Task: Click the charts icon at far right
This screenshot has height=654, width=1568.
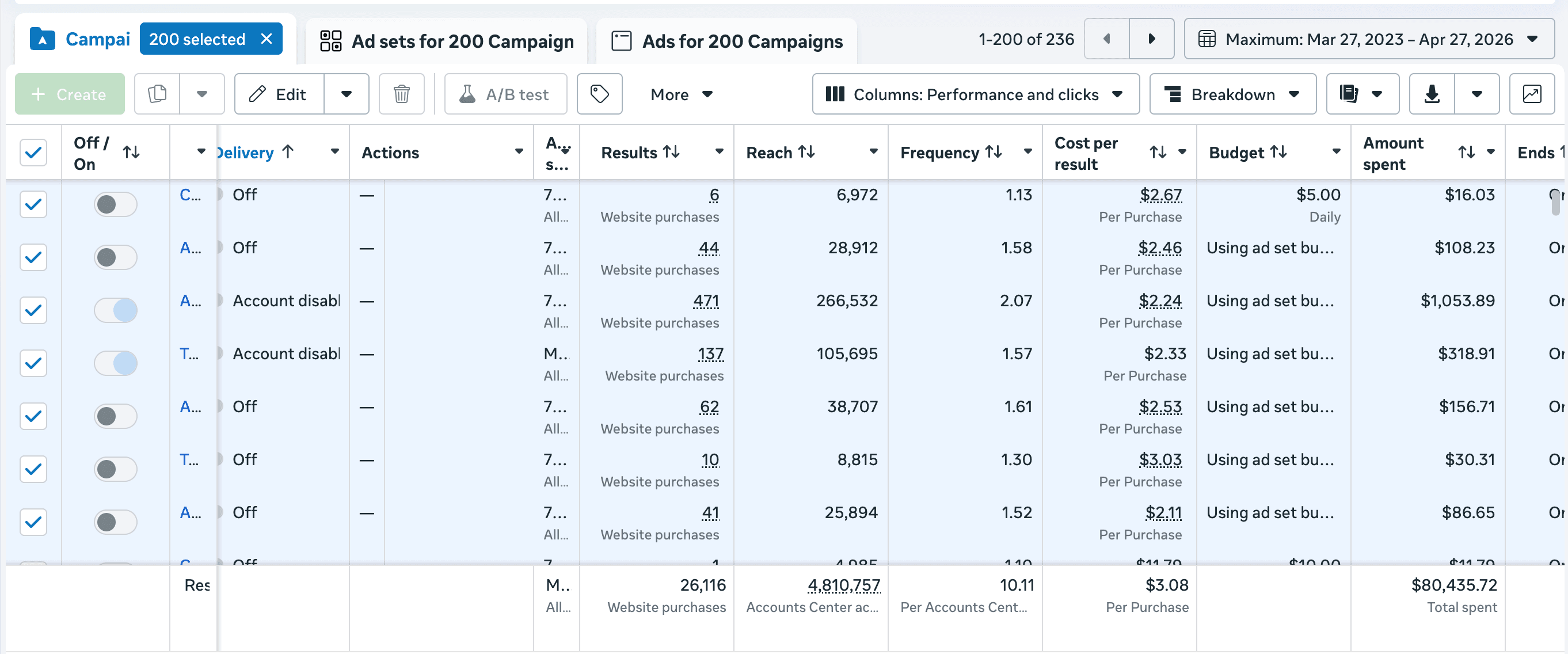Action: coord(1532,94)
